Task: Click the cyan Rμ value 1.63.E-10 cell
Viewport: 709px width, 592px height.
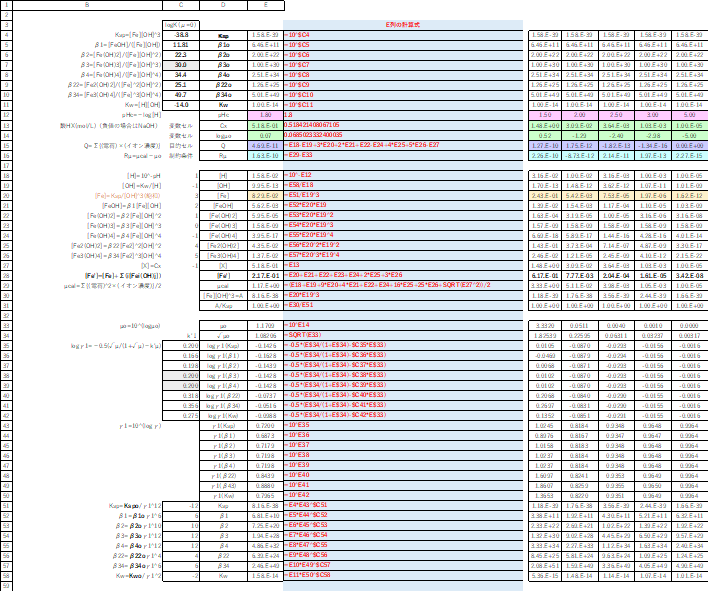Action: coord(266,156)
